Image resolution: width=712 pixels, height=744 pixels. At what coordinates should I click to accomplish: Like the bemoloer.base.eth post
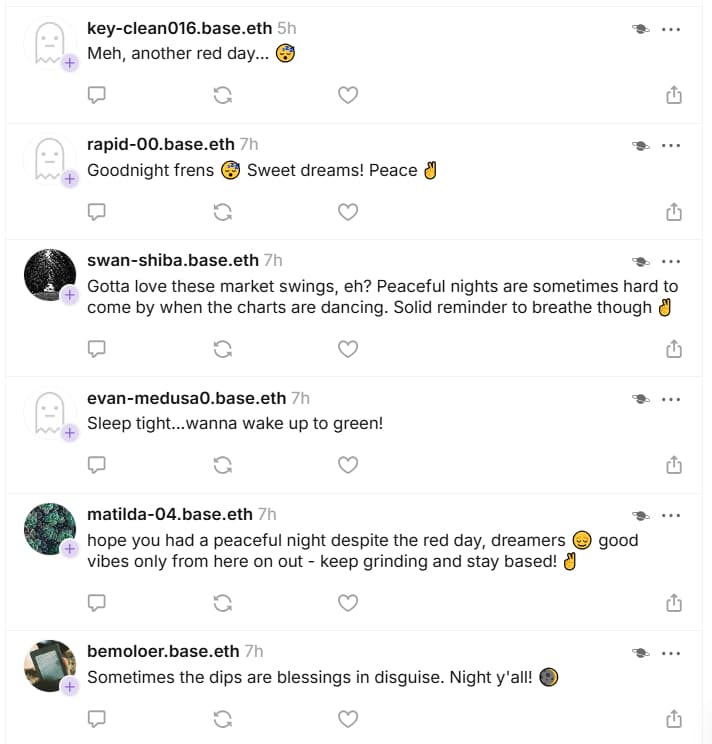pos(348,719)
